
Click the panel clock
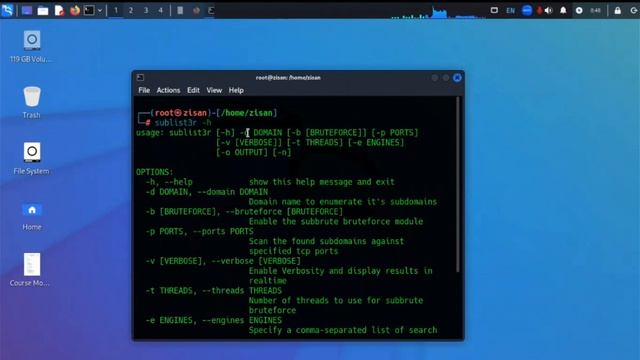[596, 11]
